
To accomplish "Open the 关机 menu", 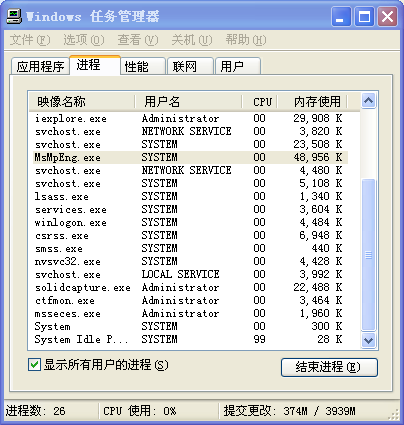I will [x=192, y=40].
